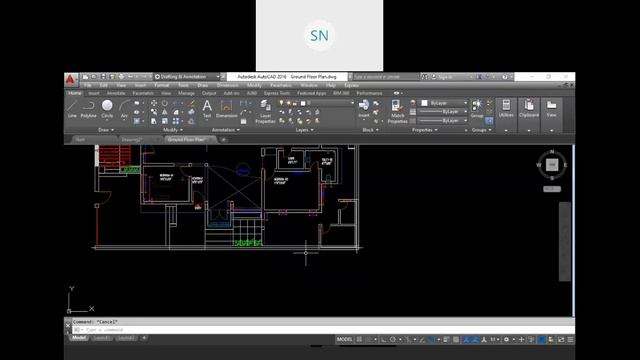Expand the Groups panel
The height and width of the screenshot is (360, 640).
tap(482, 130)
